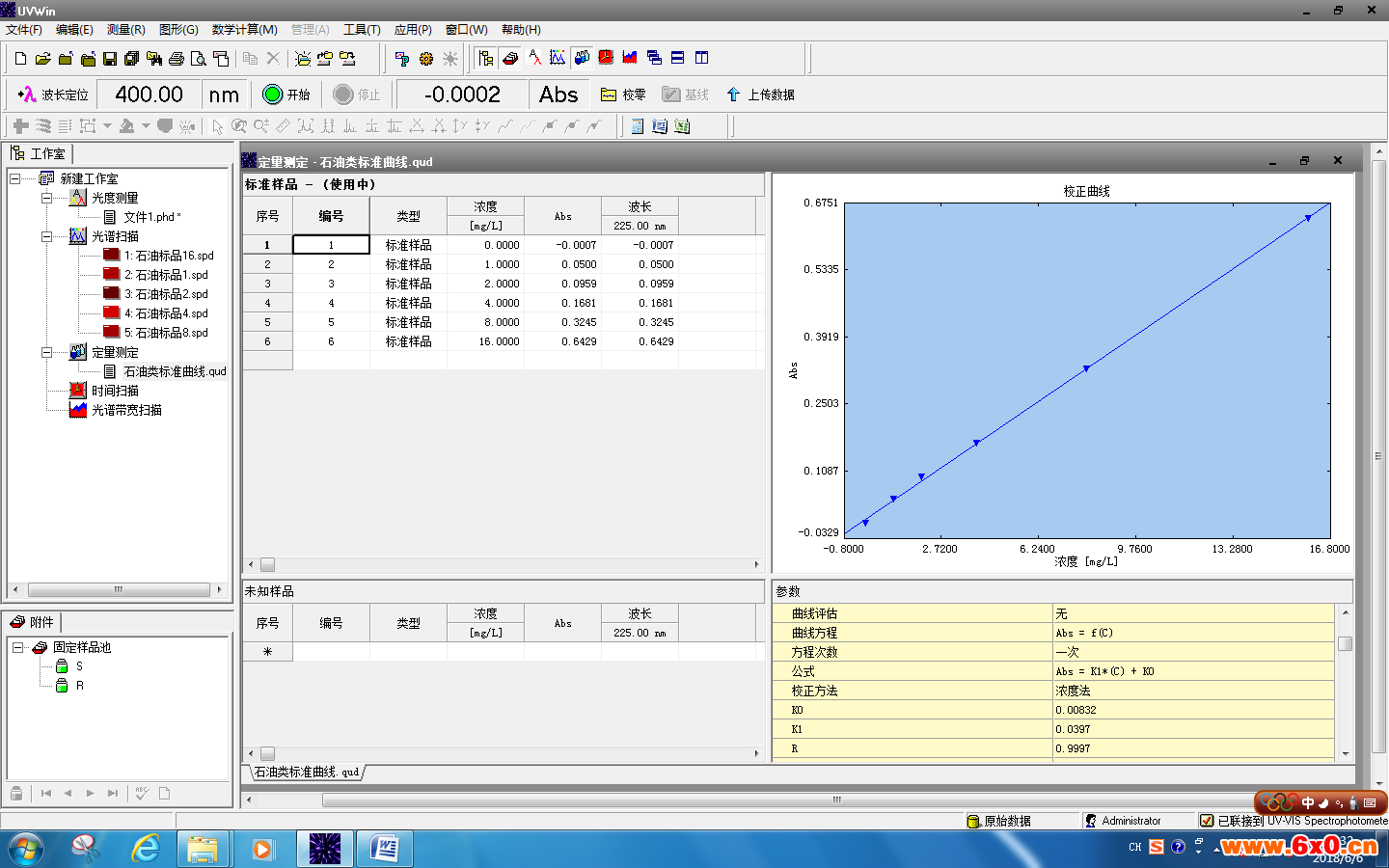1389x868 pixels.
Task: Open Word from the taskbar
Action: click(384, 849)
